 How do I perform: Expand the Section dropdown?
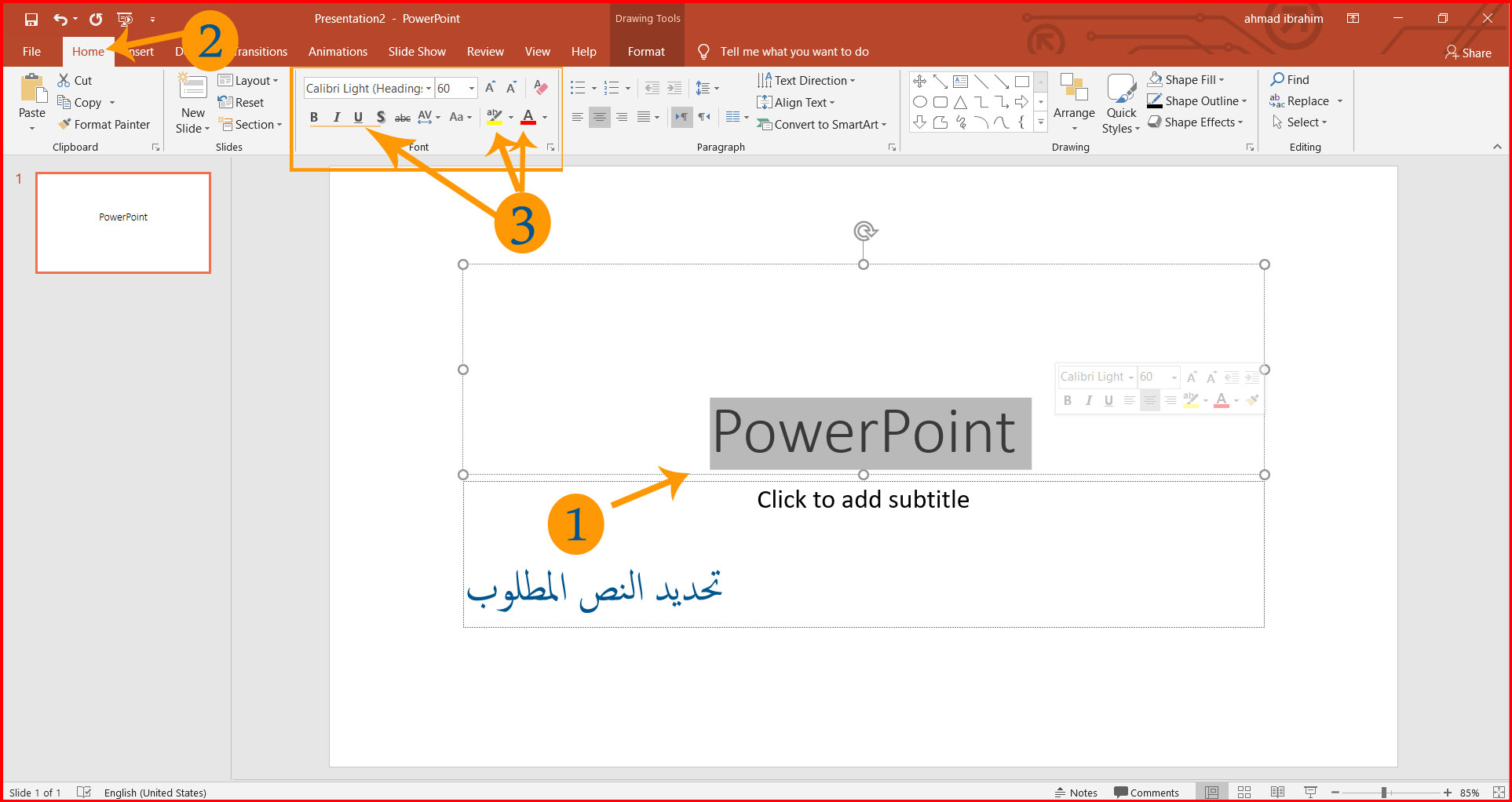(x=250, y=124)
